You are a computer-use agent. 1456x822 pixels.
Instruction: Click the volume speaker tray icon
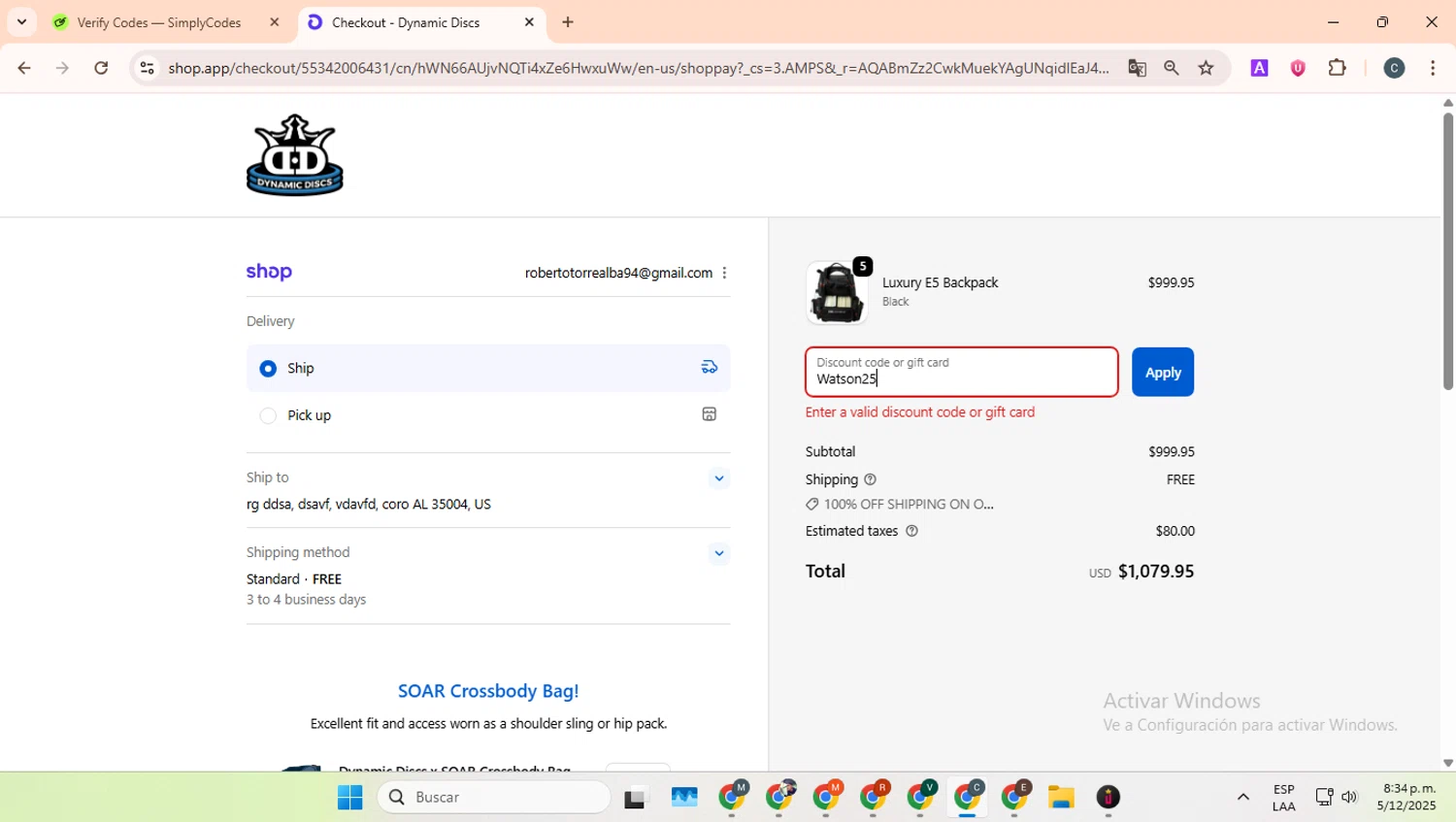point(1349,798)
